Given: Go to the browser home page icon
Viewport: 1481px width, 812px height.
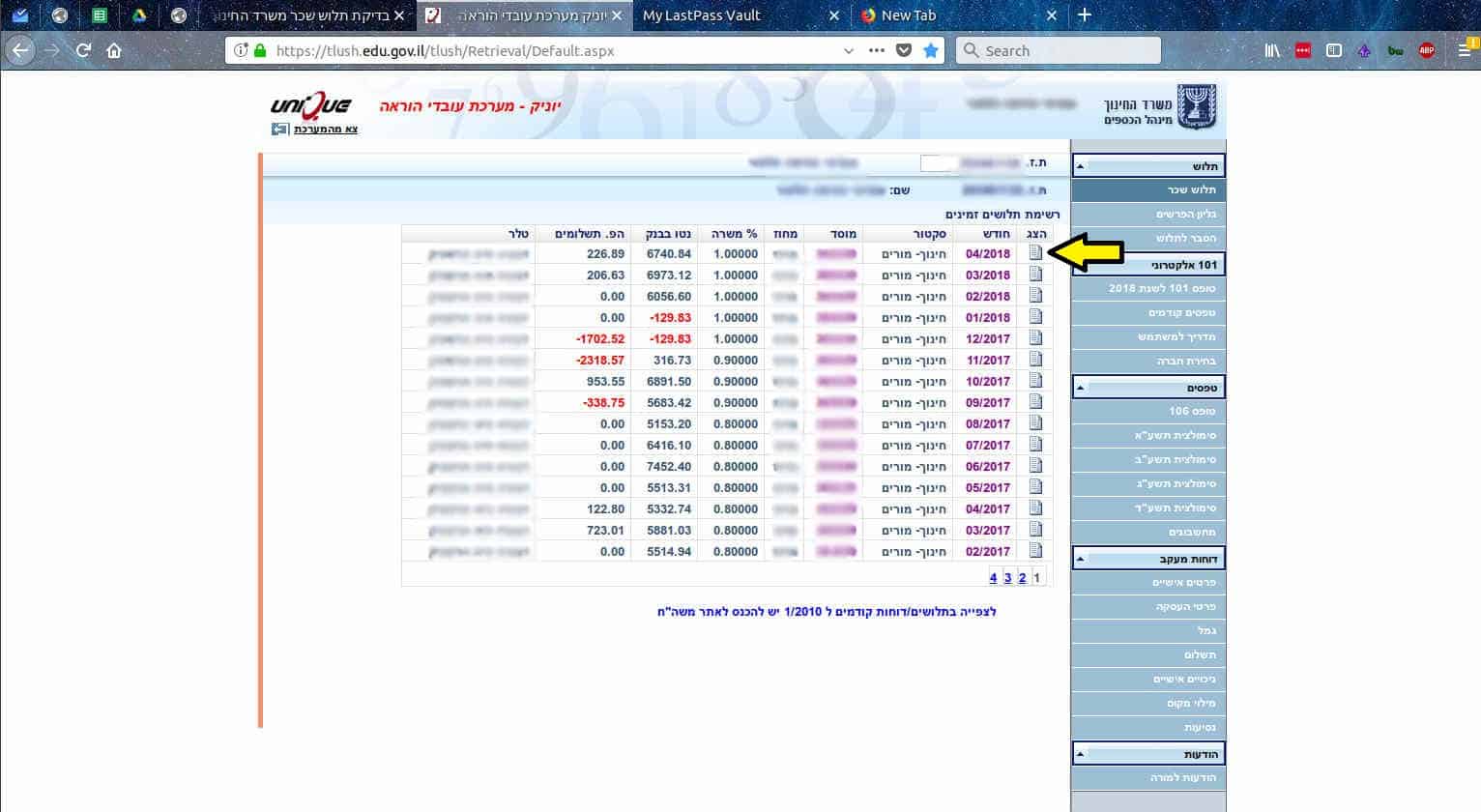Looking at the screenshot, I should pyautogui.click(x=114, y=50).
